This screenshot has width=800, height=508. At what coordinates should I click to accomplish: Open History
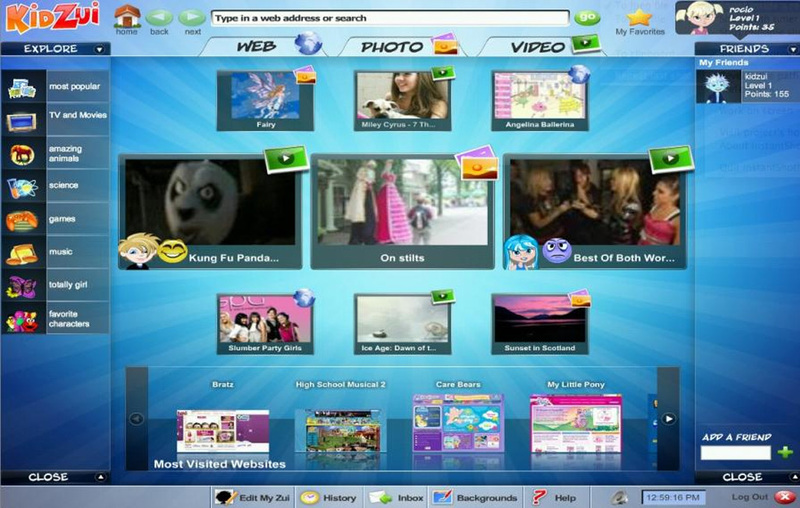(328, 497)
